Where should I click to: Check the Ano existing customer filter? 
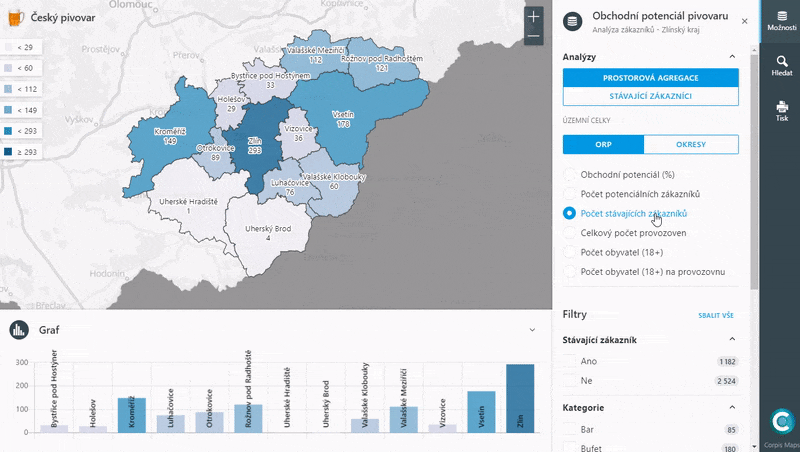point(569,361)
